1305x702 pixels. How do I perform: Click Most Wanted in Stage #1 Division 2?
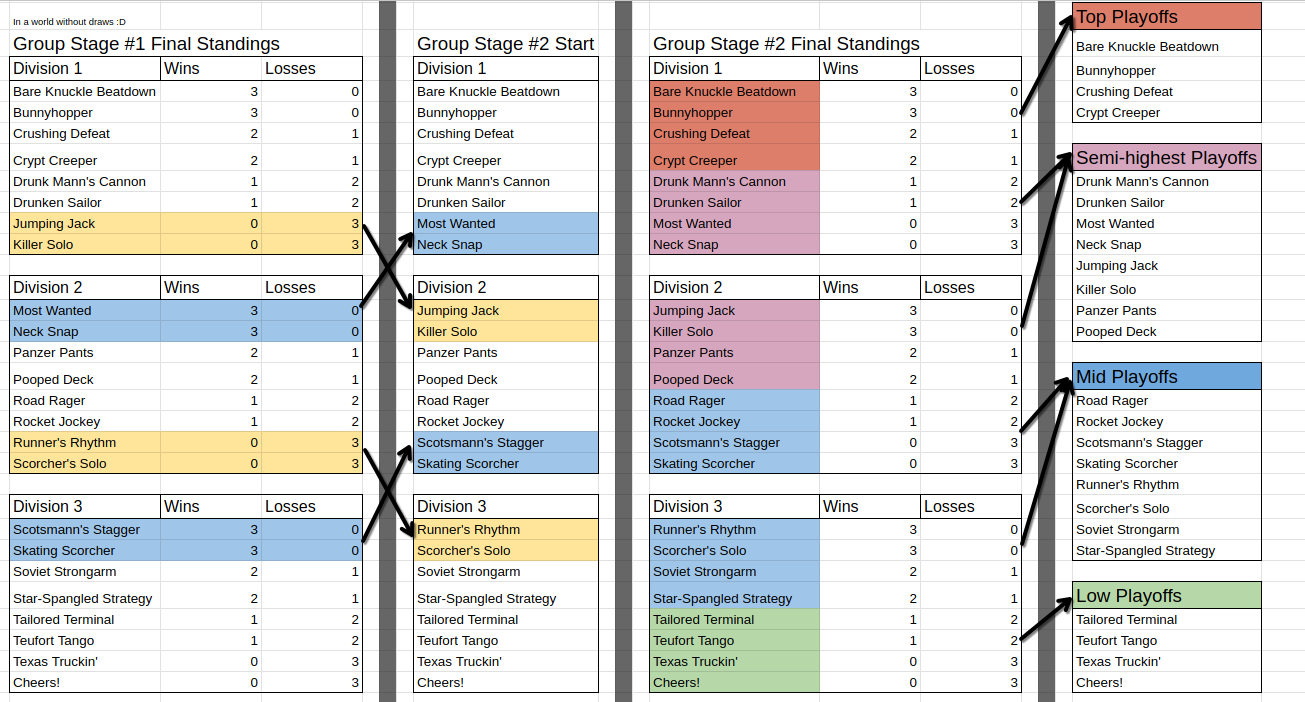tap(52, 311)
